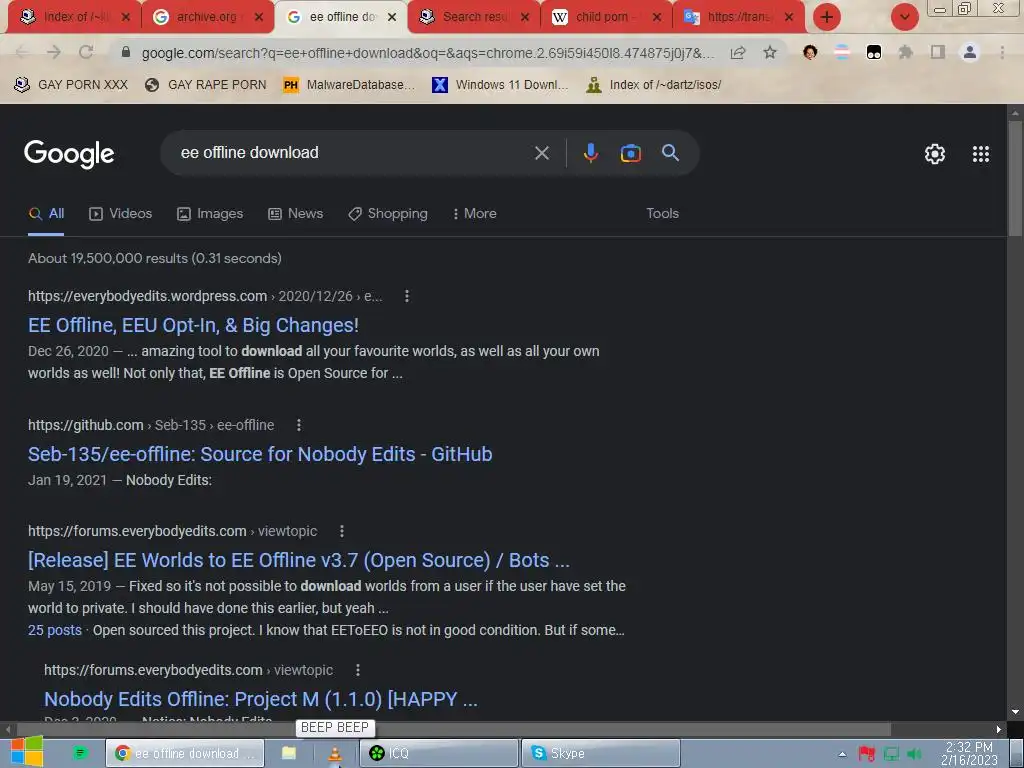Select the Videos search filter

(x=121, y=214)
